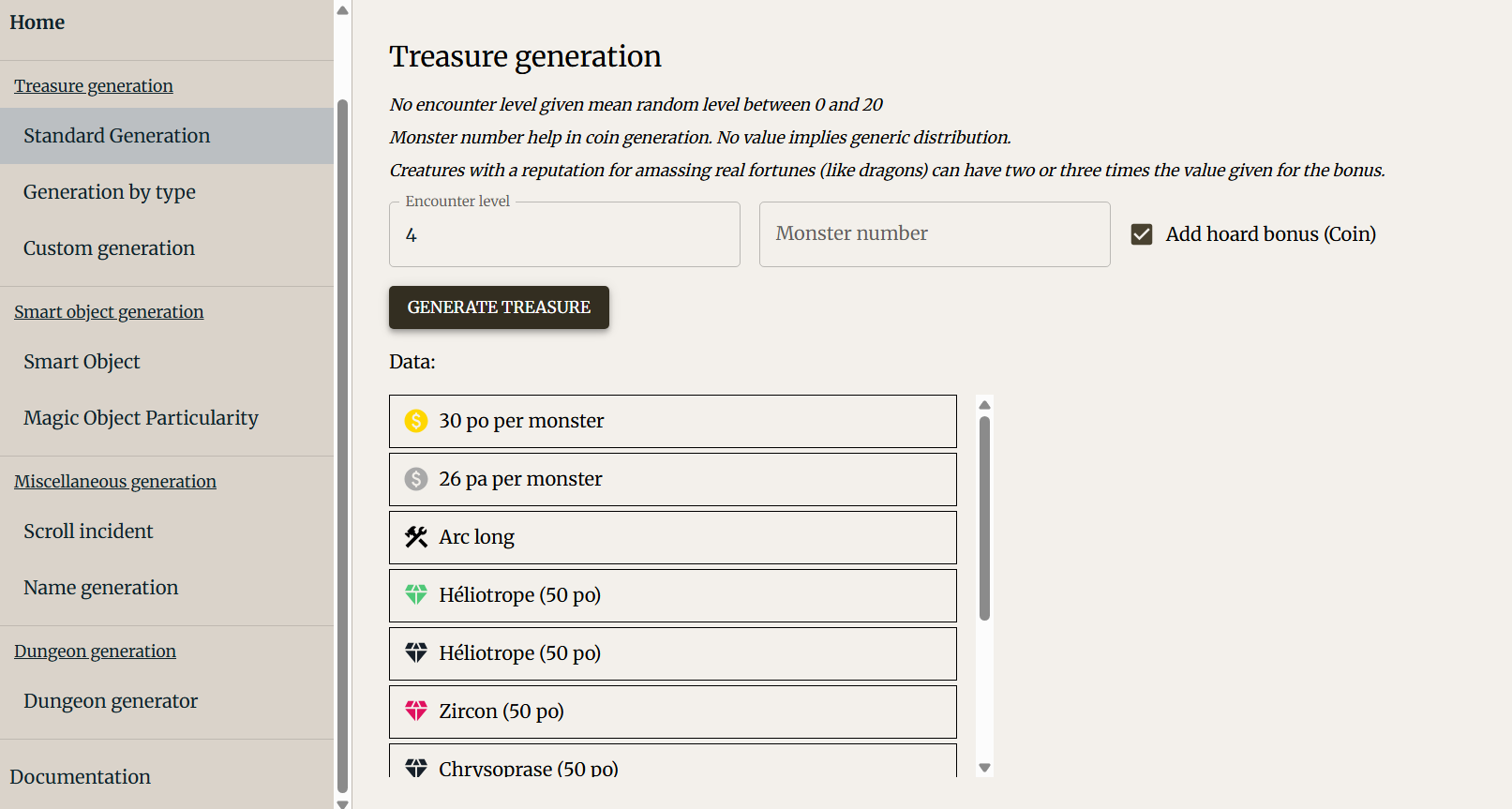Select 'Generation by type' in the sidebar
This screenshot has width=1512, height=809.
coord(109,191)
